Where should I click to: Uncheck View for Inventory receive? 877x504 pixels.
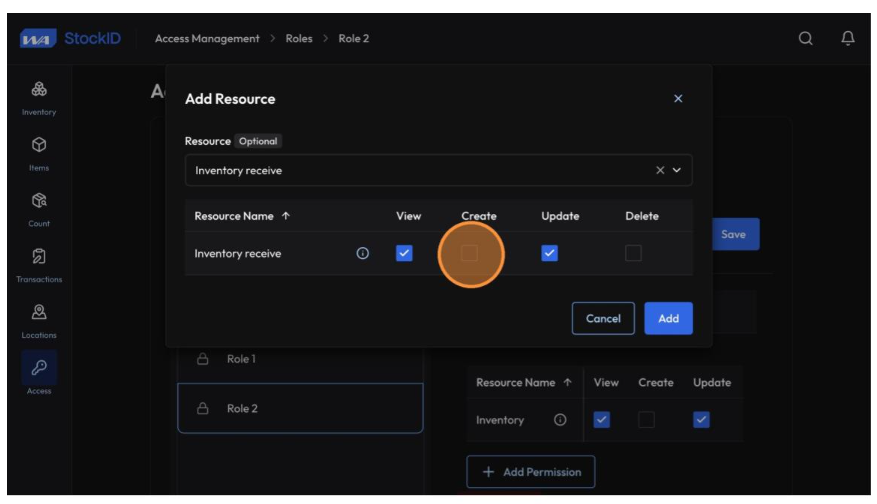coord(404,253)
